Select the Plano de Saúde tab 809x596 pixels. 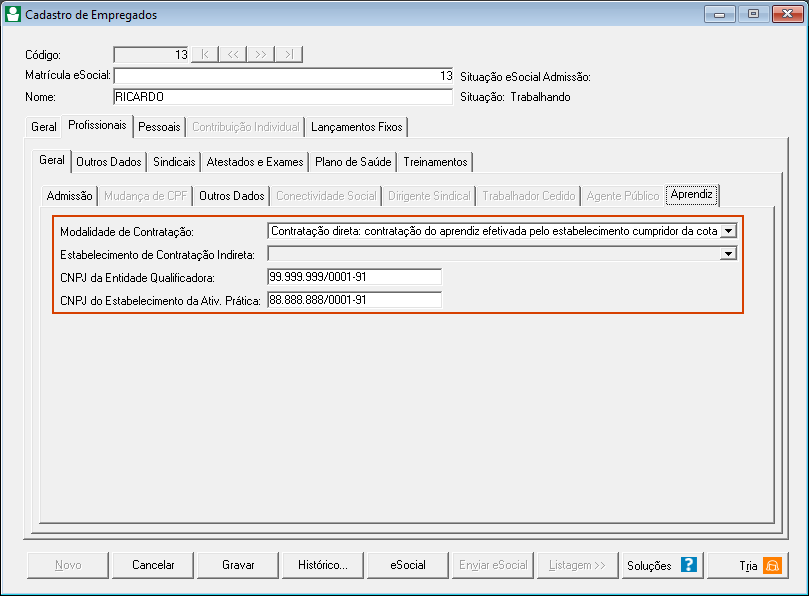(352, 162)
